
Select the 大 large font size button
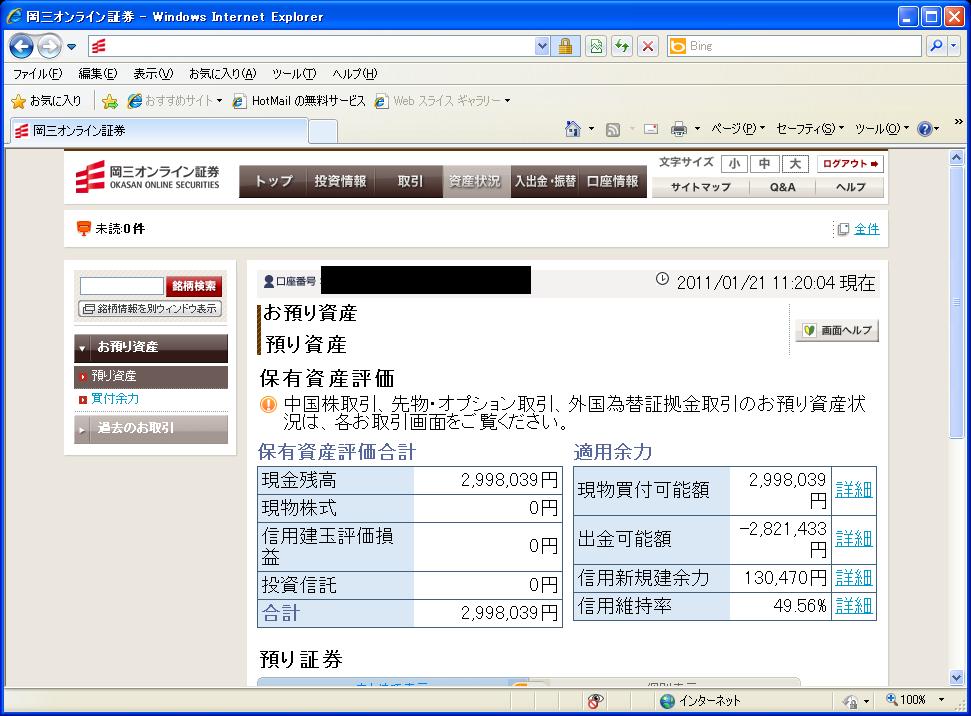pos(795,164)
